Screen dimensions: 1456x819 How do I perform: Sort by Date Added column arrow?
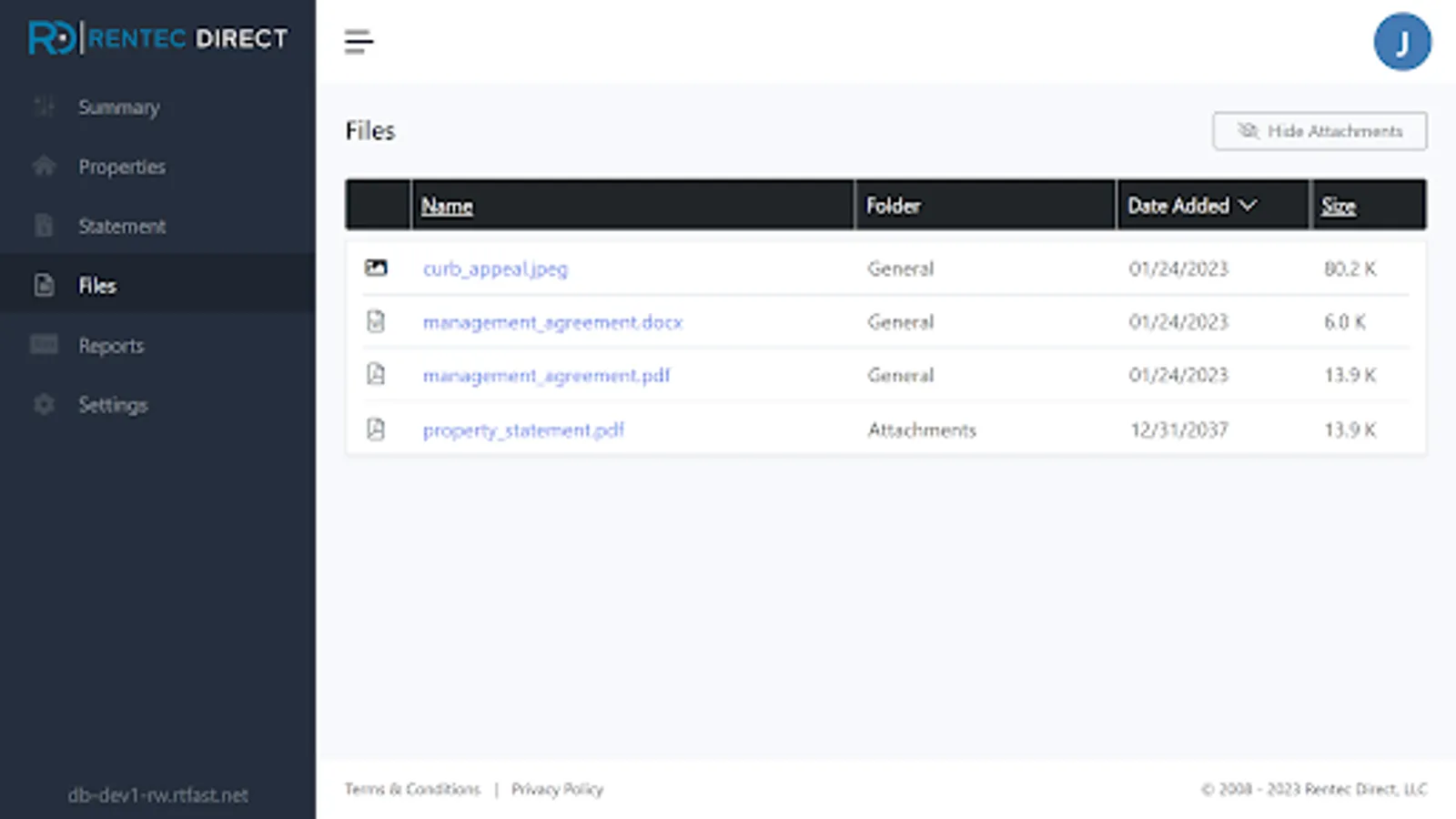click(1249, 206)
